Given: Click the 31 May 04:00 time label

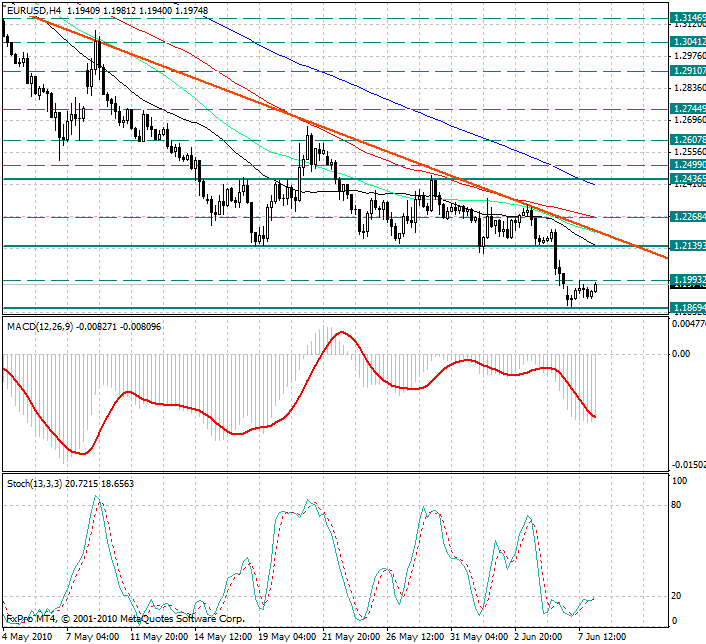Looking at the screenshot, I should click(x=479, y=637).
